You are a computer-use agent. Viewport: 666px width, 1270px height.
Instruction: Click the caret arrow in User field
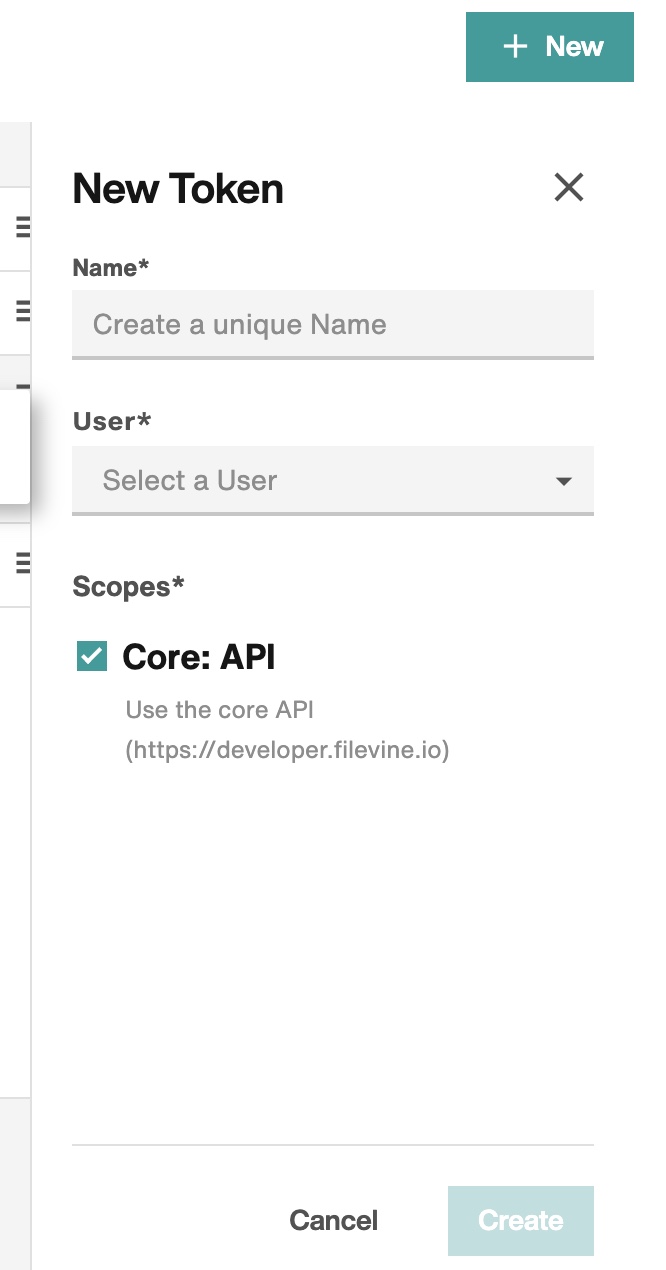pyautogui.click(x=564, y=481)
